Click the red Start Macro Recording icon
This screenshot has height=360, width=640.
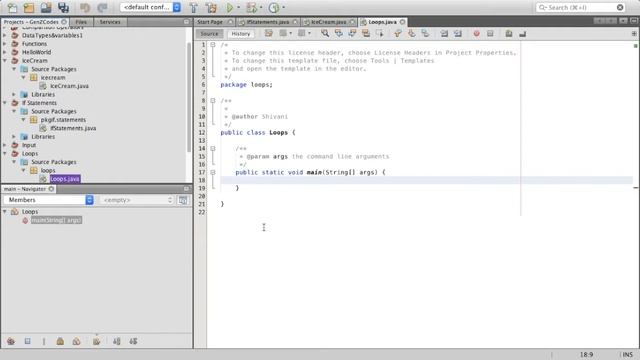pos(476,33)
